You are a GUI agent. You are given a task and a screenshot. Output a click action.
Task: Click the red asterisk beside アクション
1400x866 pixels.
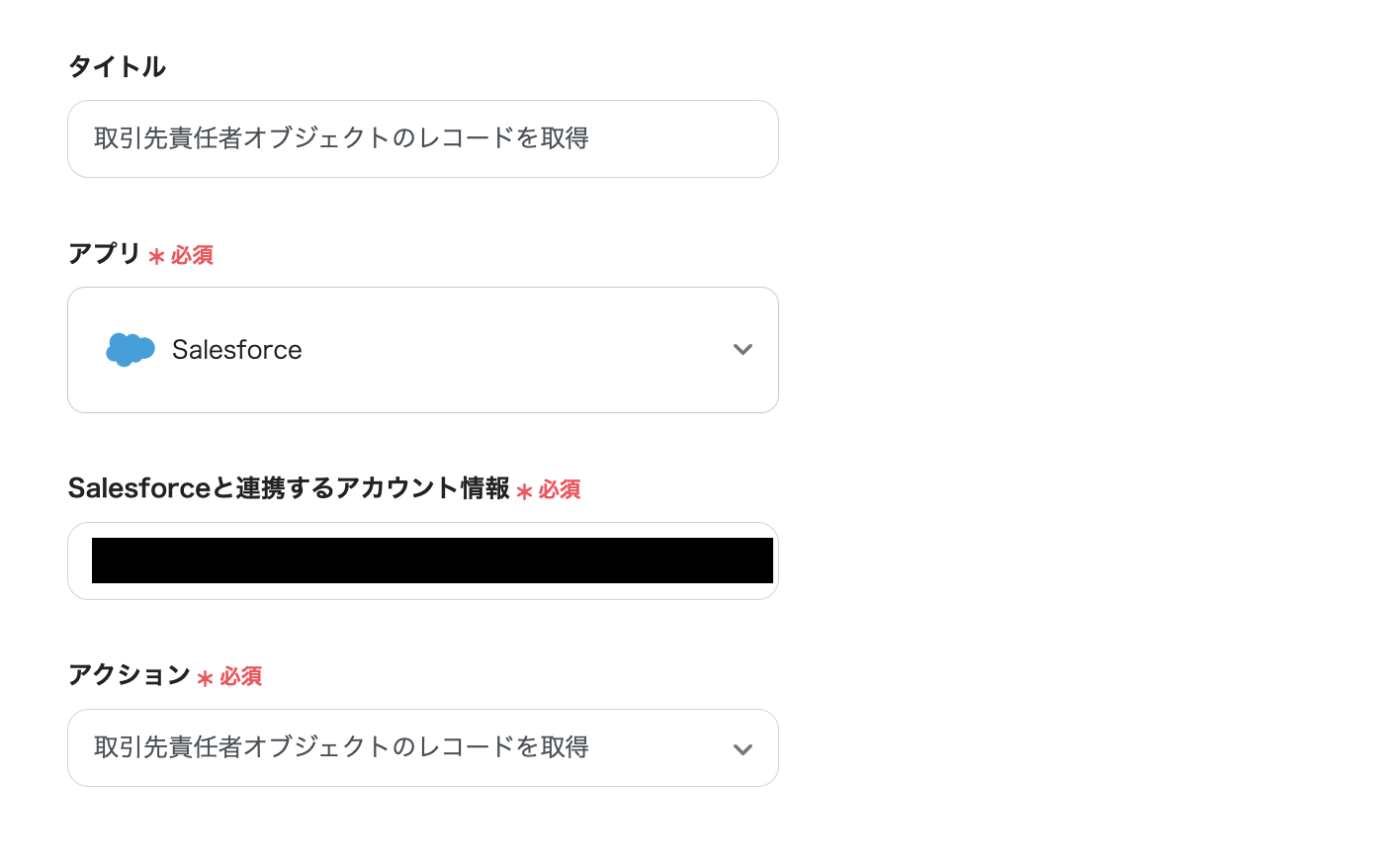205,678
